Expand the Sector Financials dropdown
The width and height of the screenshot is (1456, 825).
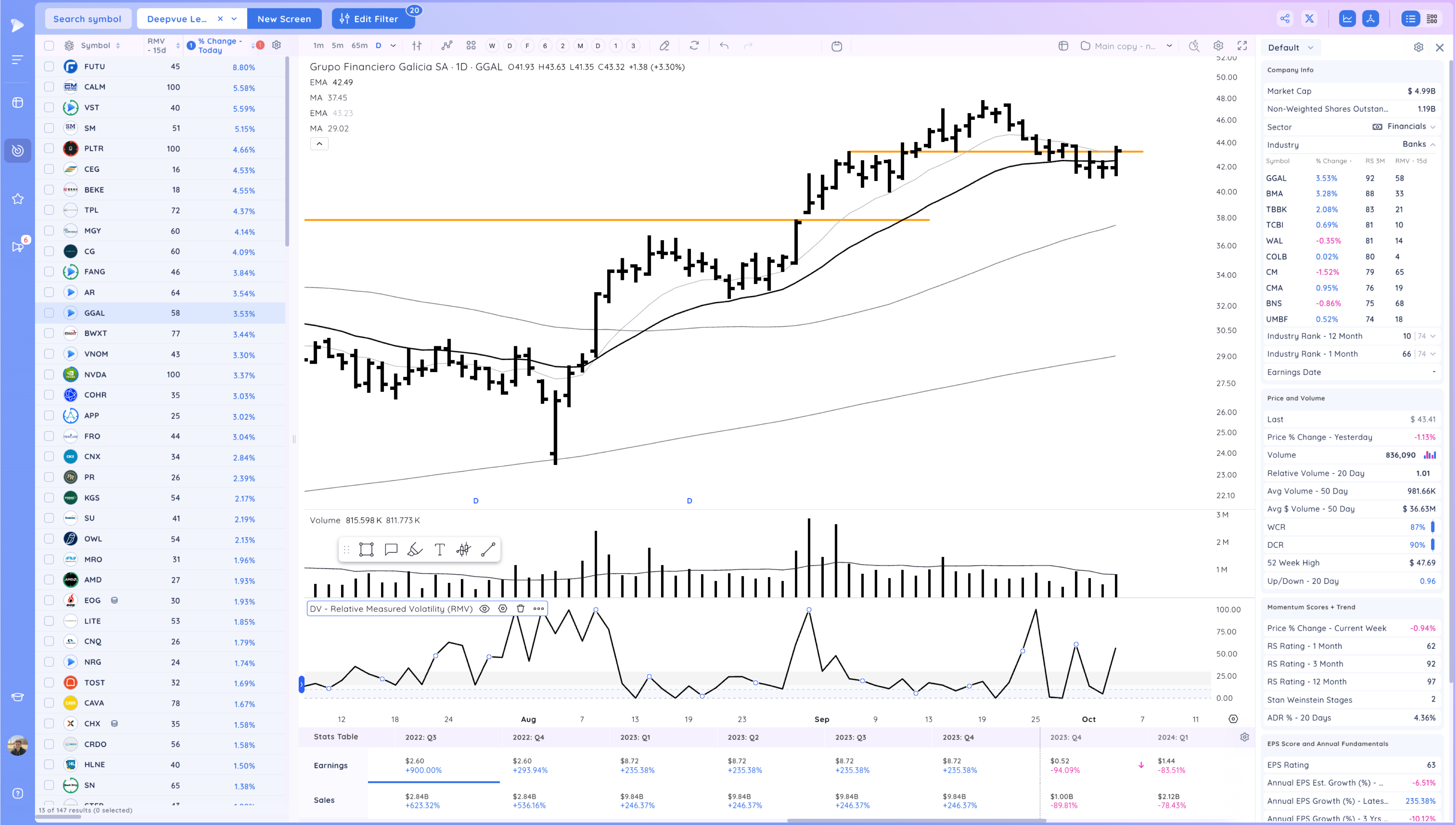click(1432, 127)
